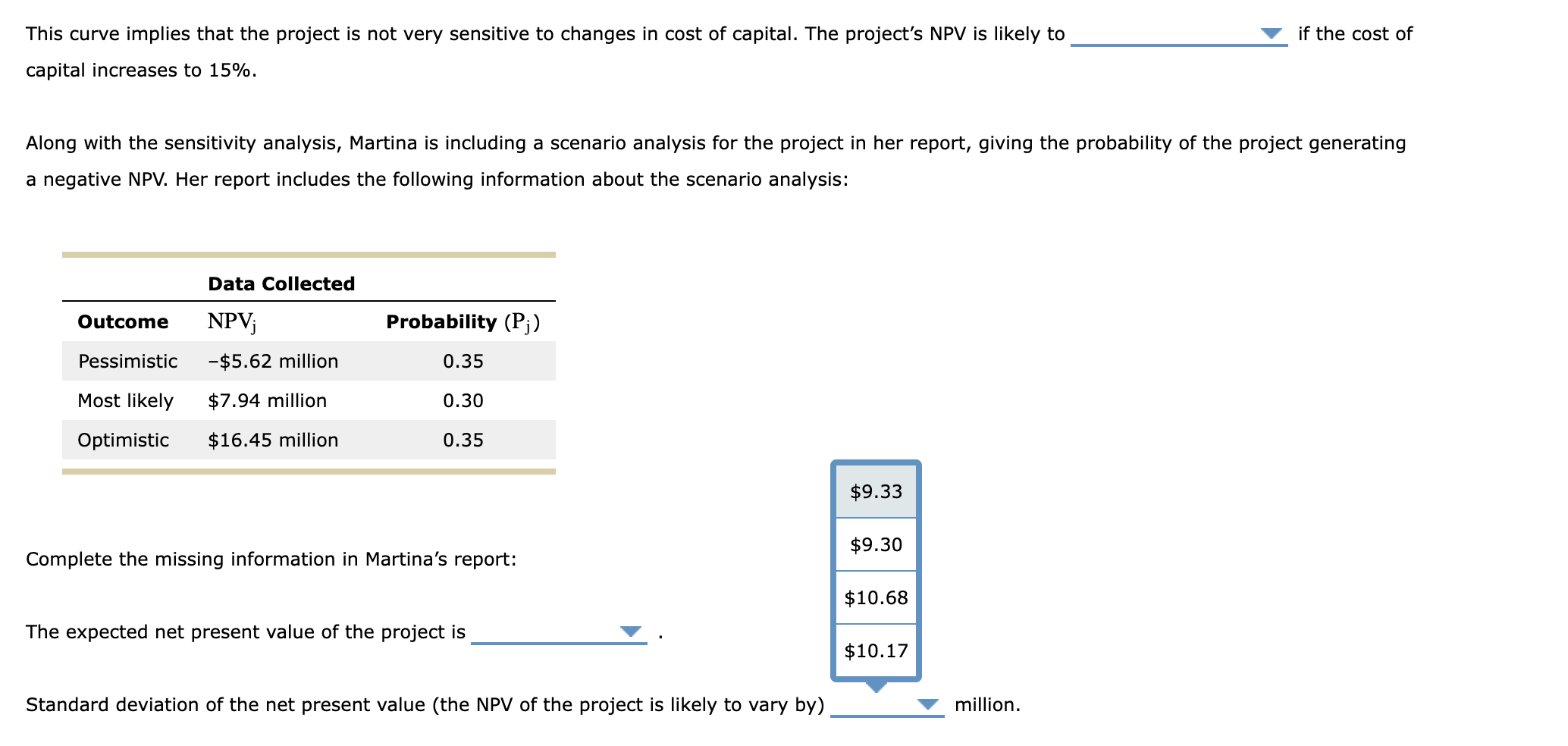The height and width of the screenshot is (746, 1568).
Task: Choose $9.30 from the list
Action: (876, 544)
